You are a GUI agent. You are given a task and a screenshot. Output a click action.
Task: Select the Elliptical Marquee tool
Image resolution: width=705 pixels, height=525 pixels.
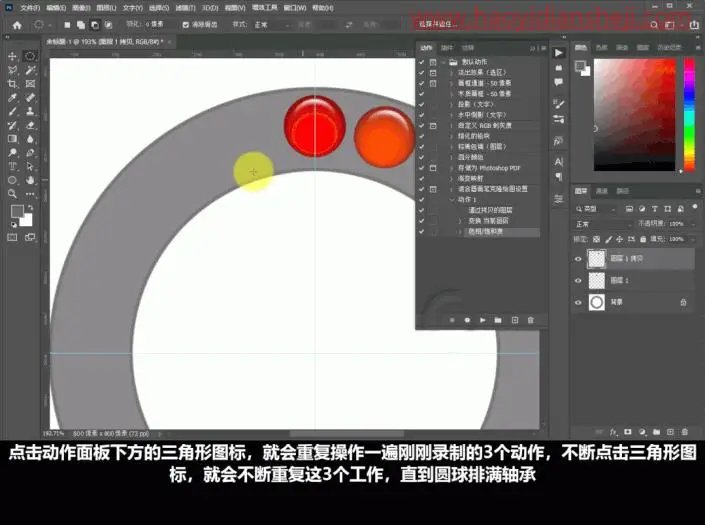[x=30, y=56]
